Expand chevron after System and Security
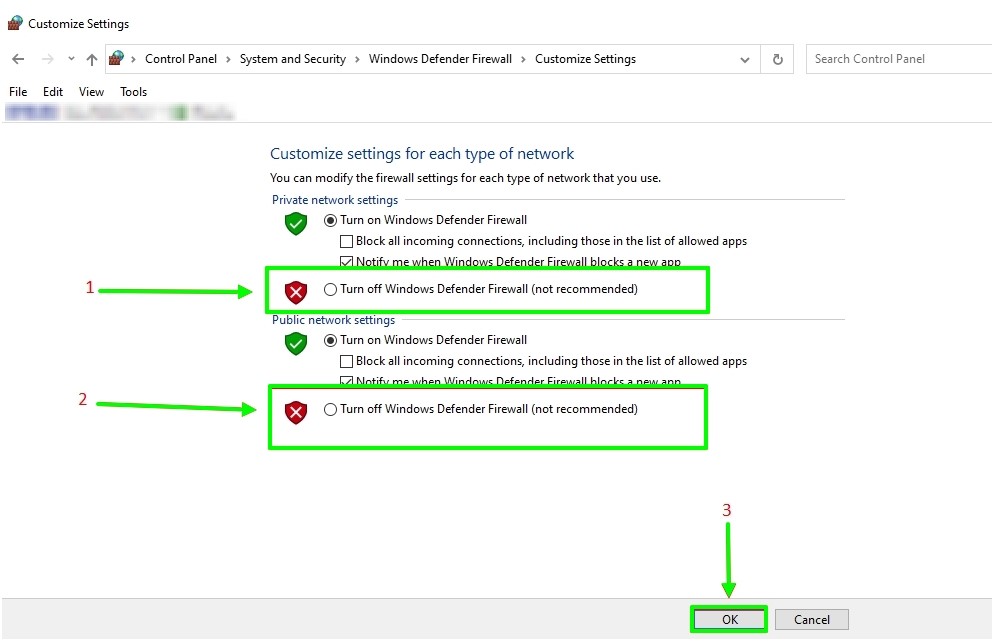995x641 pixels. click(357, 59)
